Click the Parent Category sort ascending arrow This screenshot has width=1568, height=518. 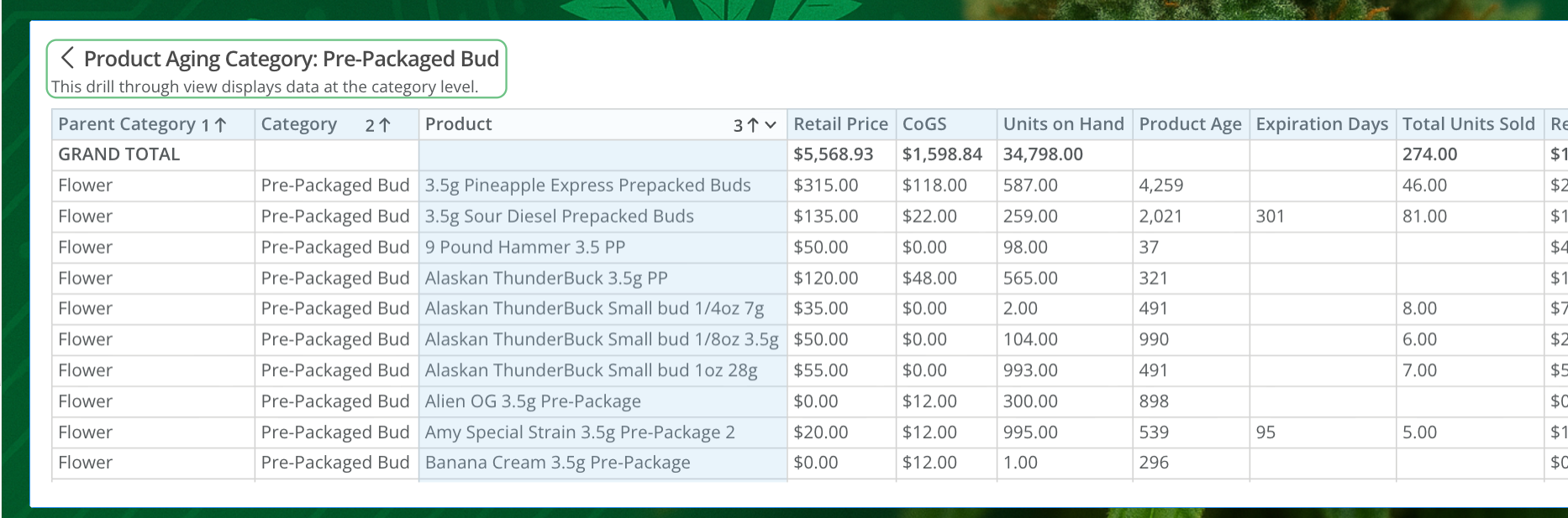tap(220, 125)
